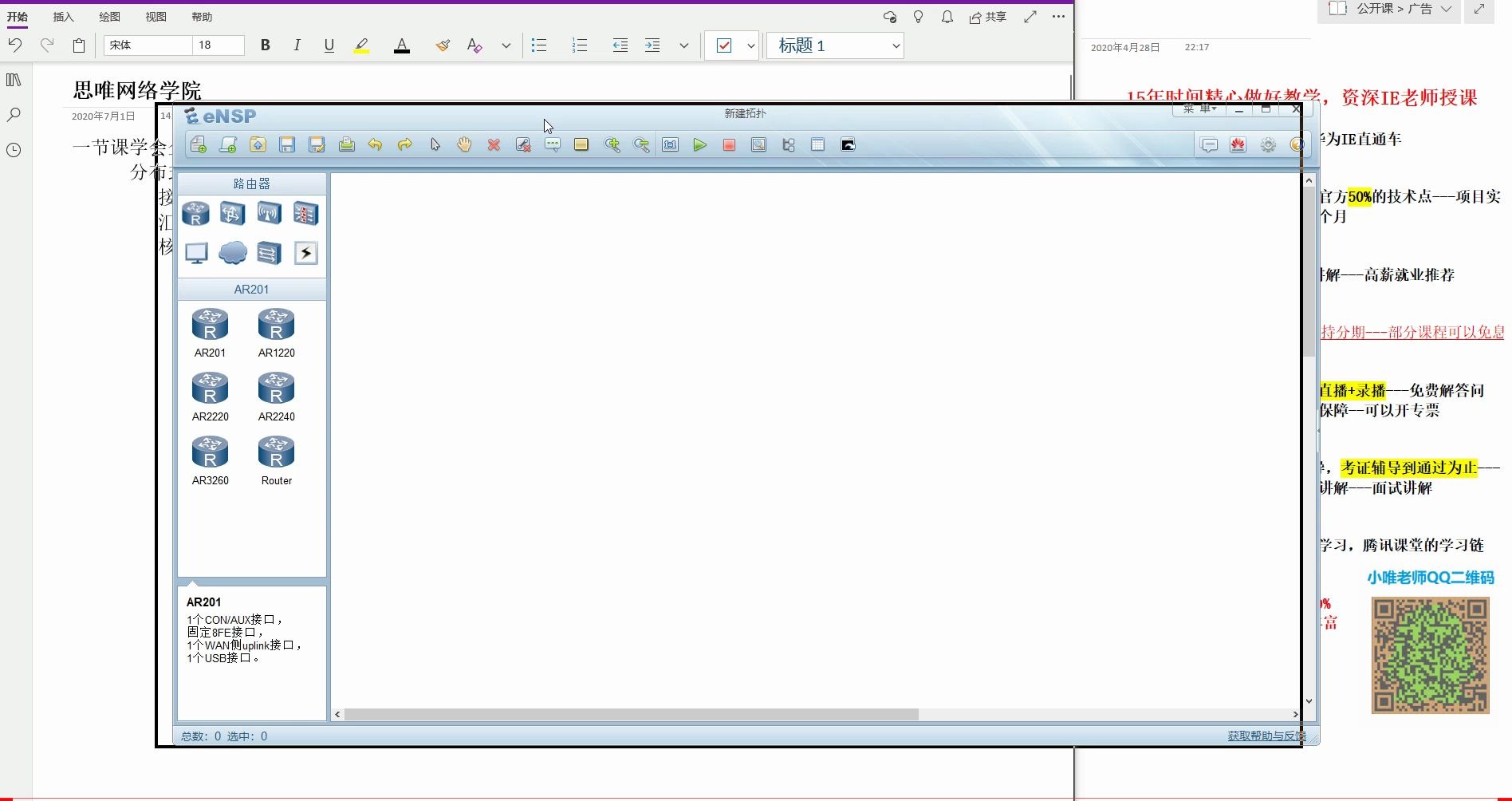Select the lightning connection cables category
Image resolution: width=1512 pixels, height=801 pixels.
pyautogui.click(x=305, y=253)
